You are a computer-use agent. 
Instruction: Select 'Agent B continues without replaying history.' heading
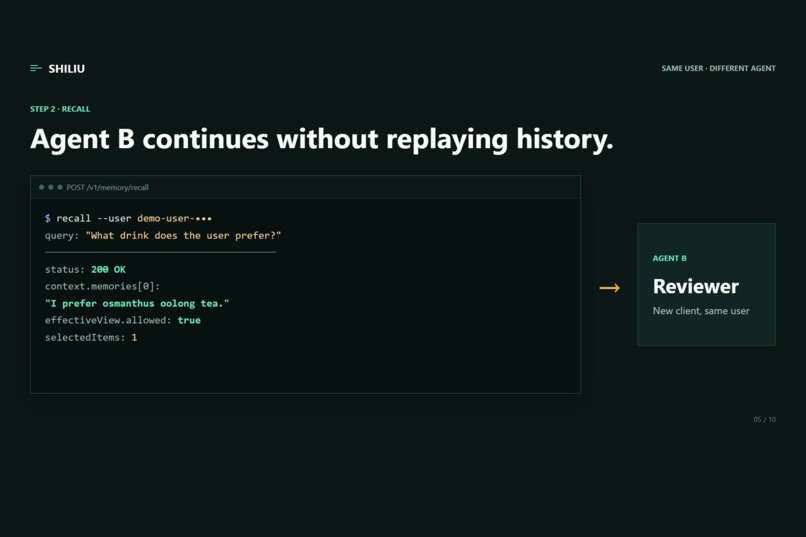click(322, 139)
